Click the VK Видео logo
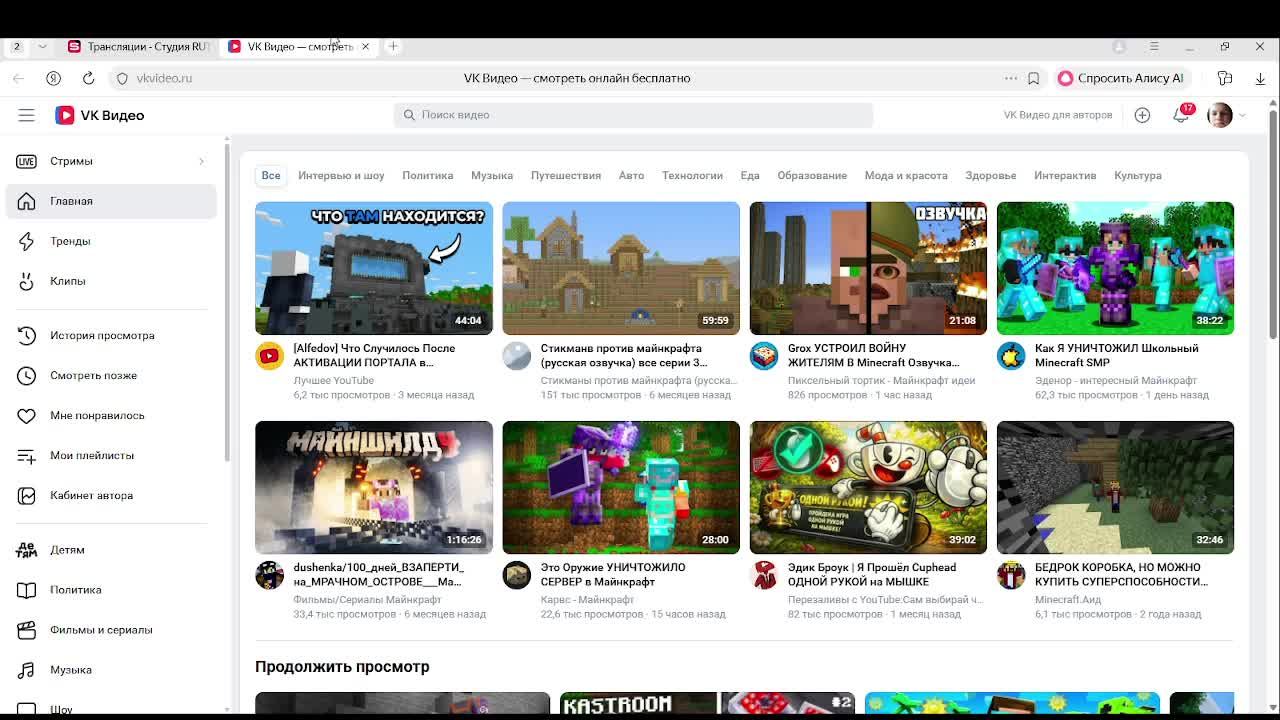The width and height of the screenshot is (1280, 720). pos(100,115)
